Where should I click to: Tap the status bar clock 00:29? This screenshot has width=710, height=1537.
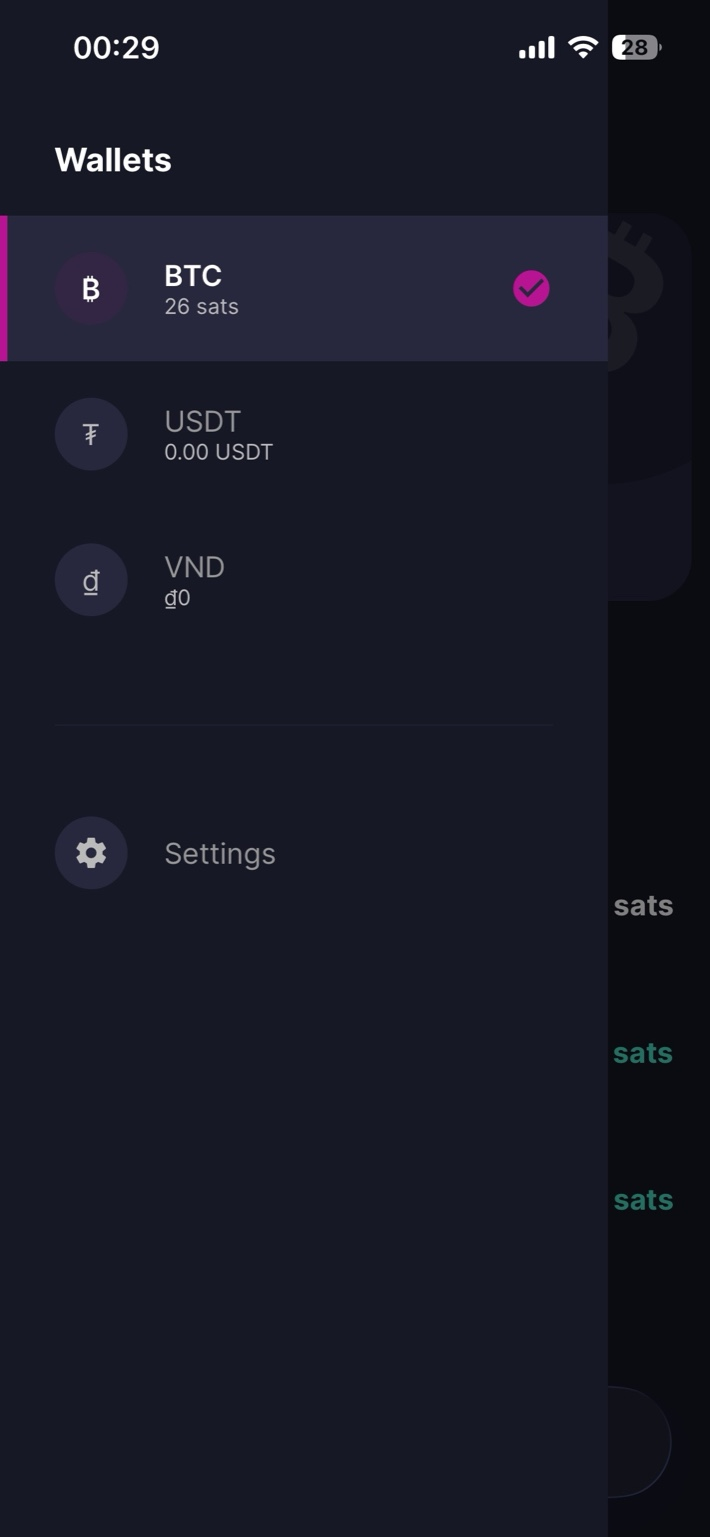116,47
